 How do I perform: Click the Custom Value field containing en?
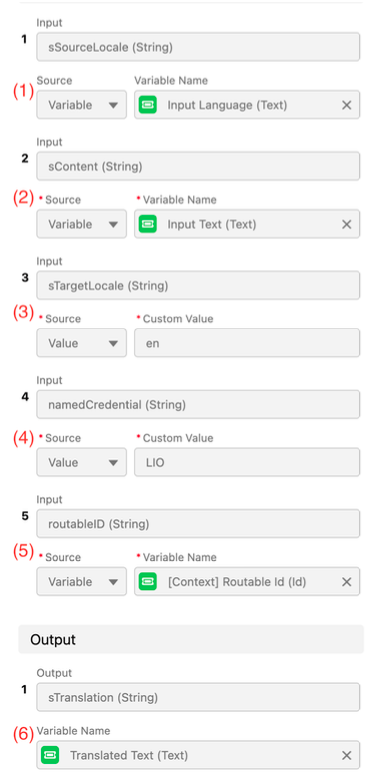point(247,343)
